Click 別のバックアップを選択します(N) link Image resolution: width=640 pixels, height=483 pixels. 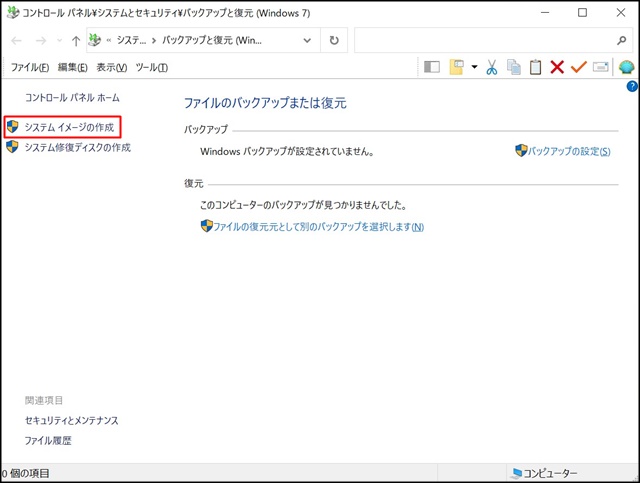click(318, 227)
